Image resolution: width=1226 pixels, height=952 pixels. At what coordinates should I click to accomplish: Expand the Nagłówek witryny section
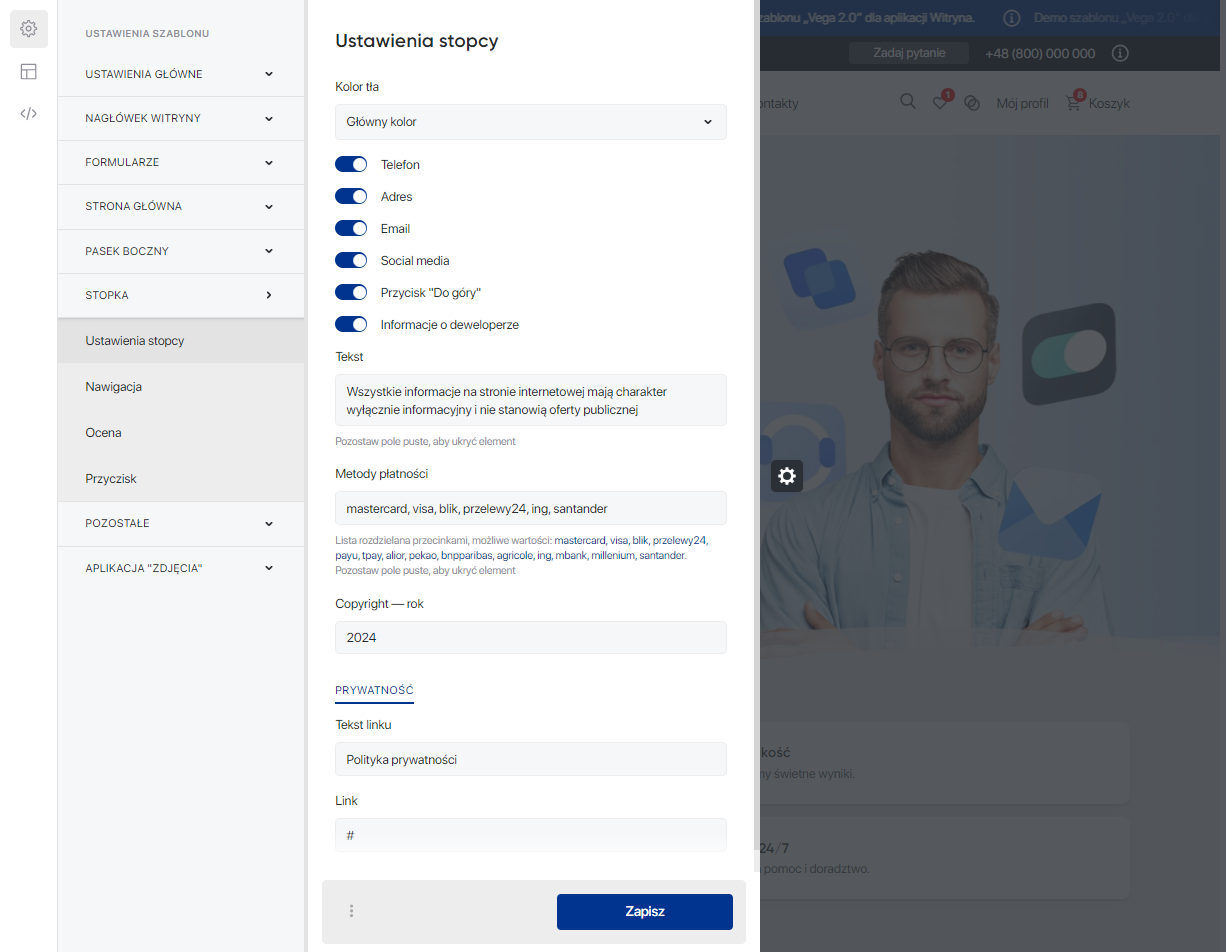click(180, 118)
